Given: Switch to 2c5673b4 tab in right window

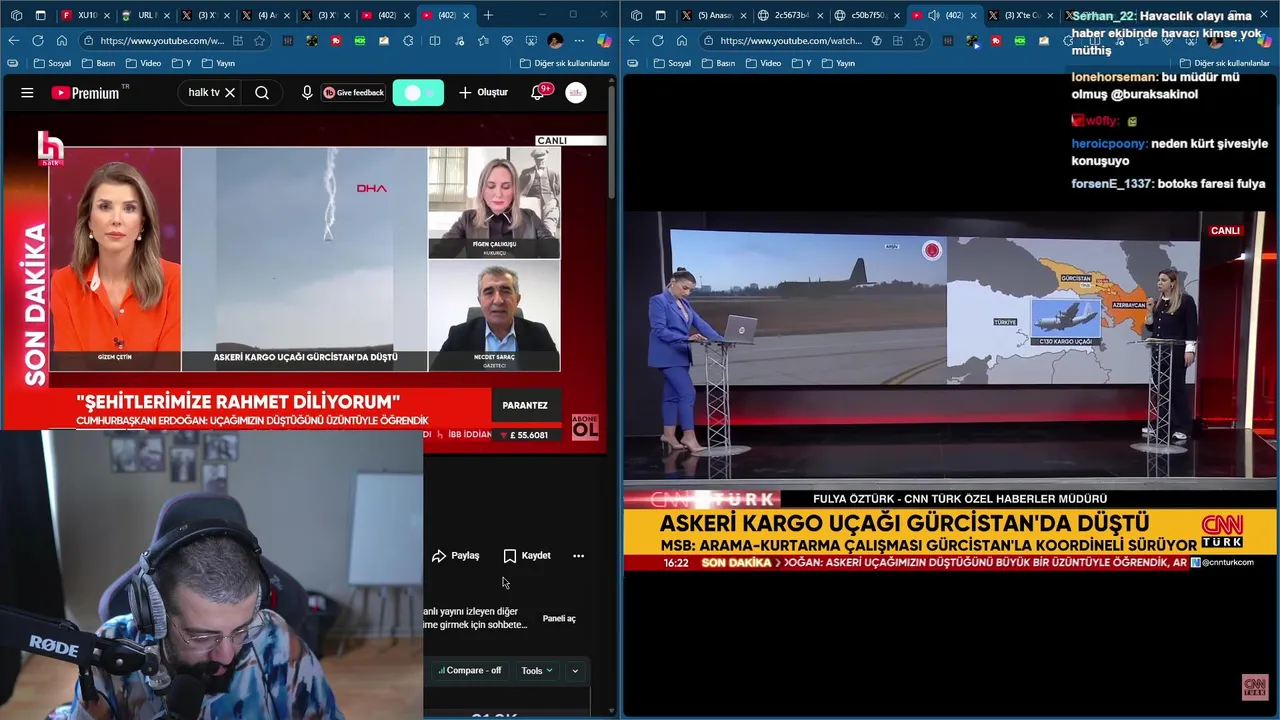Looking at the screenshot, I should (x=791, y=15).
